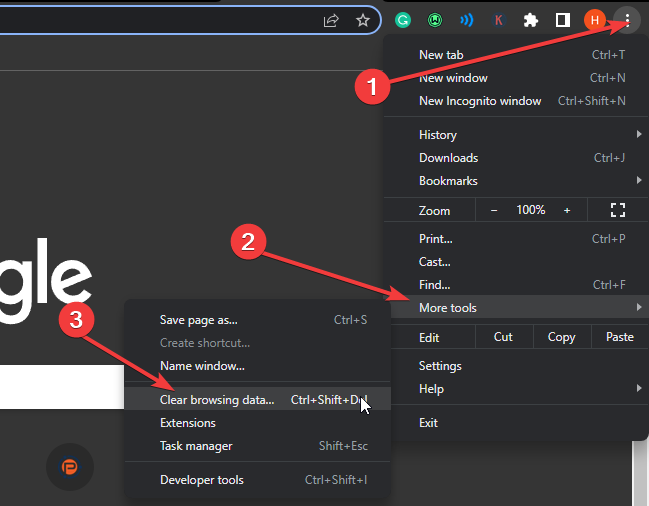Open Developer tools from submenu
The width and height of the screenshot is (649, 506).
point(203,480)
